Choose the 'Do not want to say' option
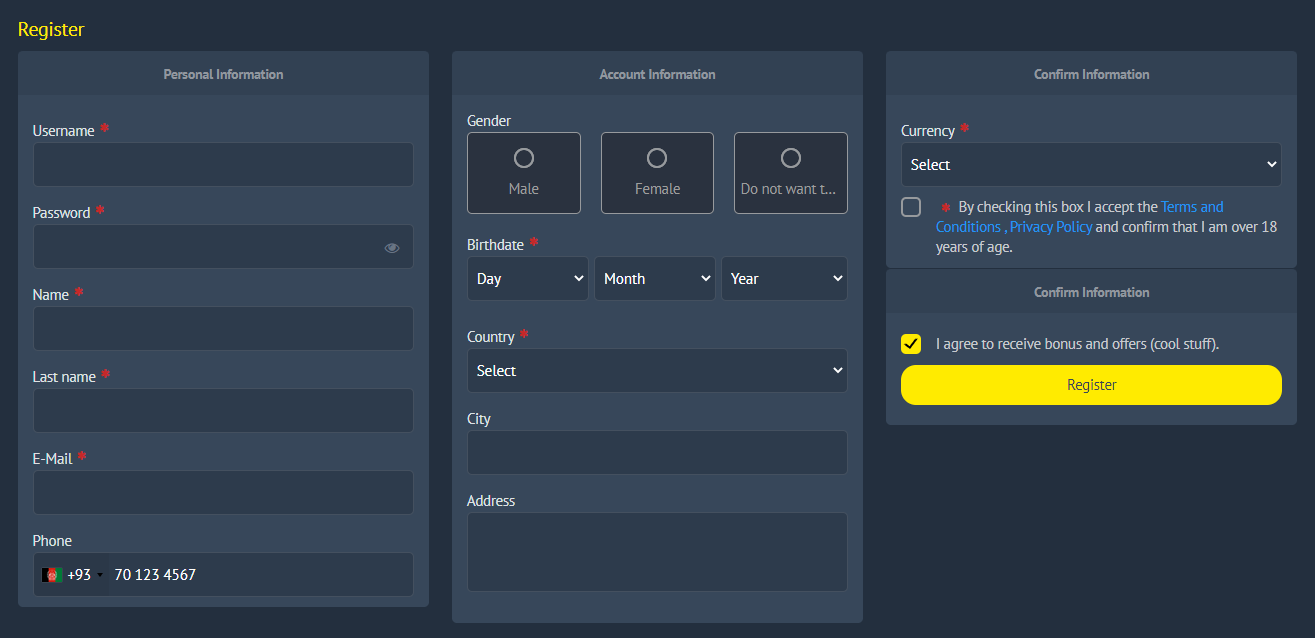This screenshot has width=1315, height=638. pyautogui.click(x=790, y=172)
